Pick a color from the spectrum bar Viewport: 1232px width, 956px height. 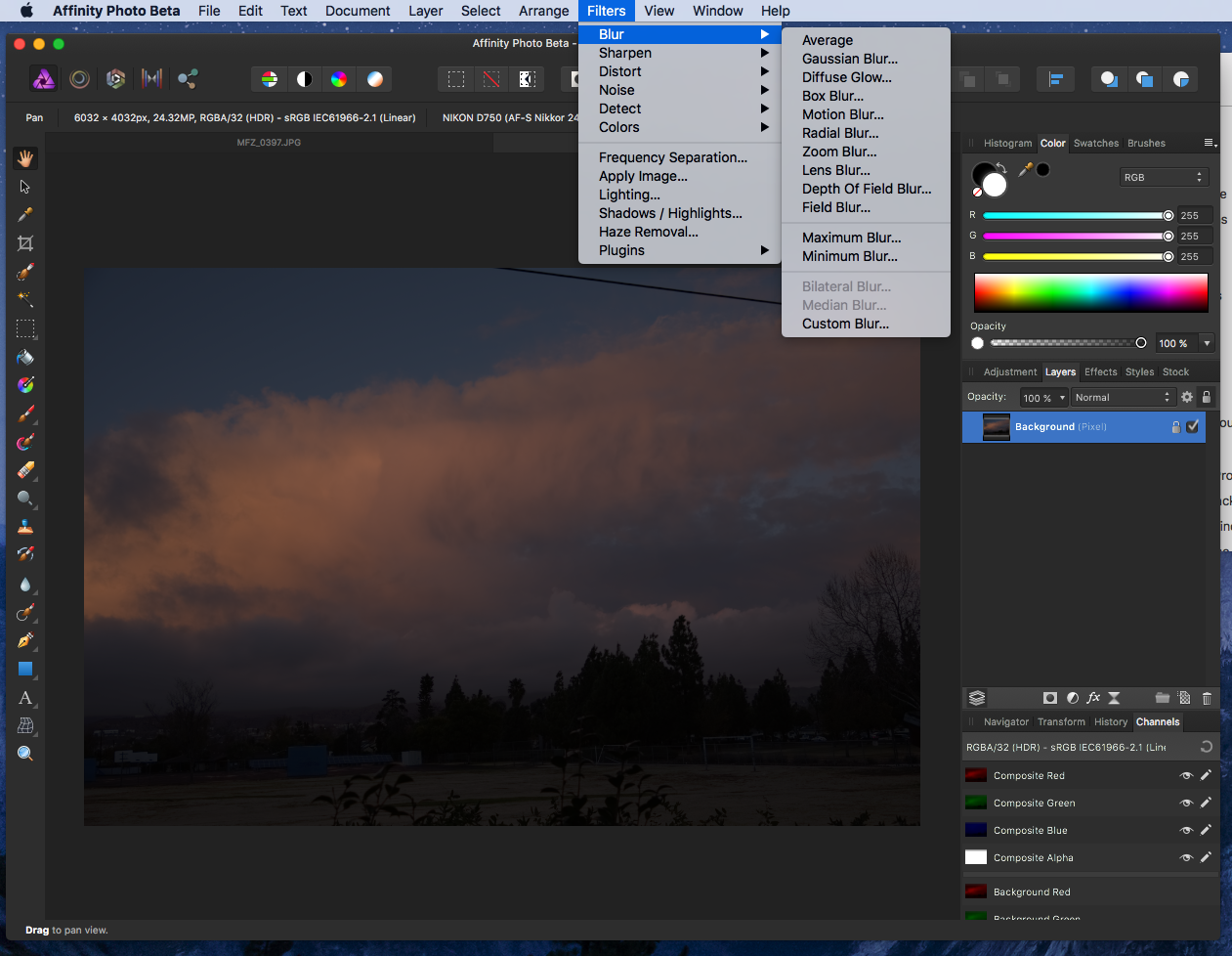coord(1090,292)
